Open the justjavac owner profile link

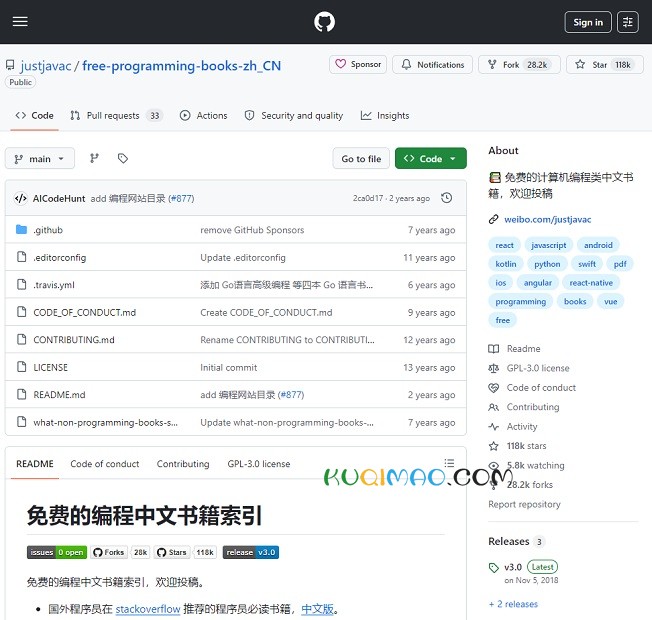pyautogui.click(x=46, y=66)
